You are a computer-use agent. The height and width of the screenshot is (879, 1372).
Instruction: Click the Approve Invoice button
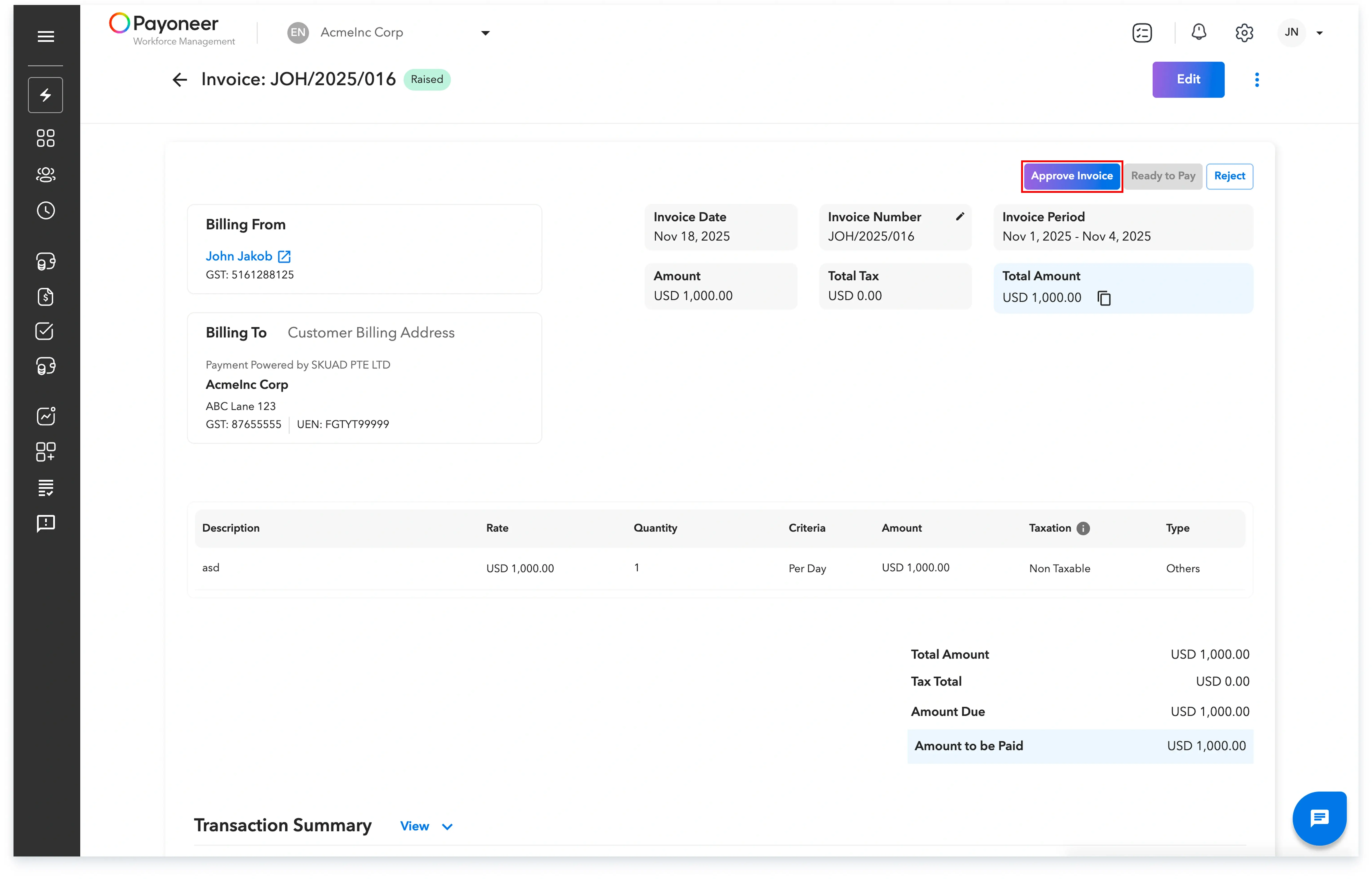(1071, 176)
